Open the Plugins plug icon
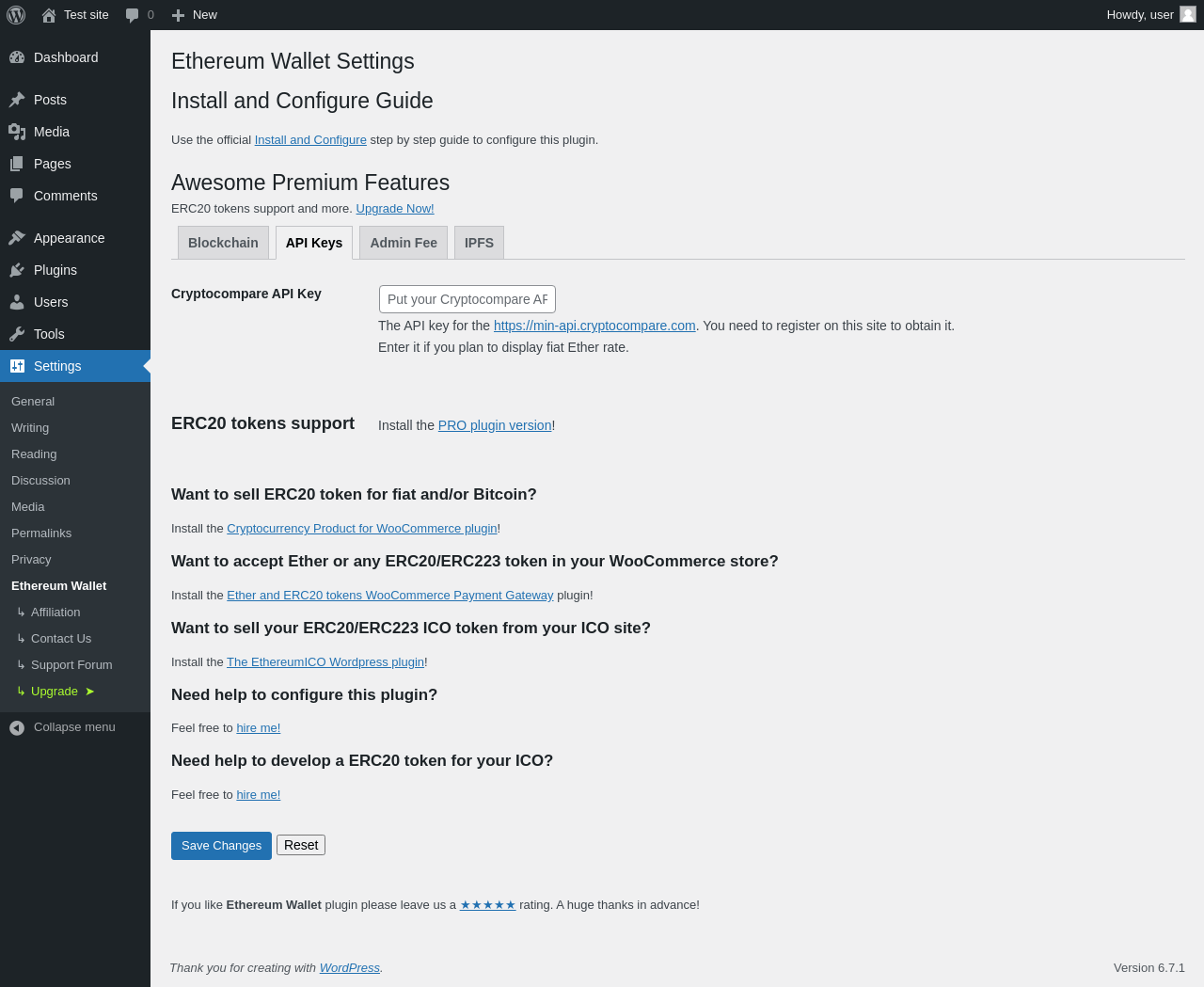 (x=17, y=270)
